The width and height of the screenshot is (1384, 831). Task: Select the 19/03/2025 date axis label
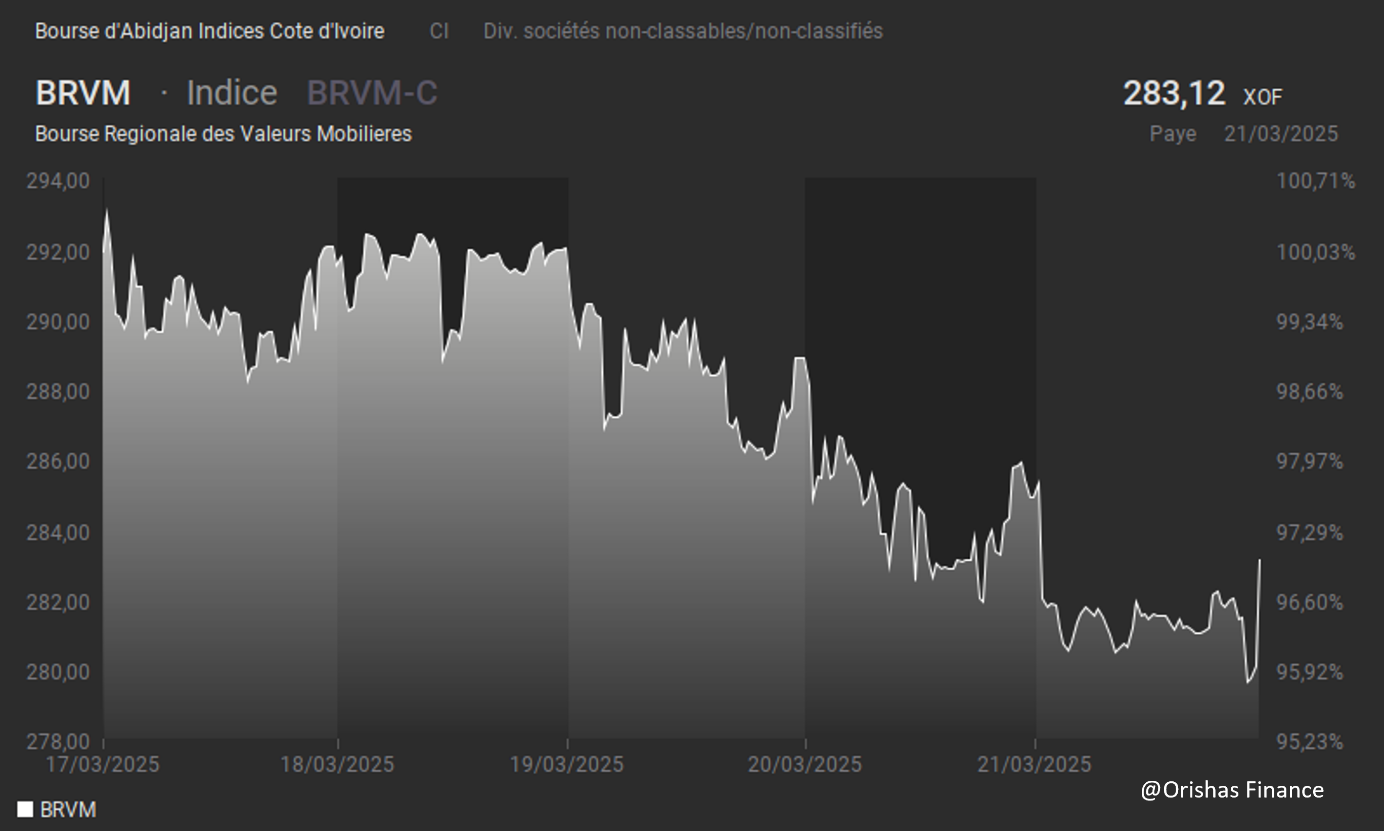(x=567, y=764)
